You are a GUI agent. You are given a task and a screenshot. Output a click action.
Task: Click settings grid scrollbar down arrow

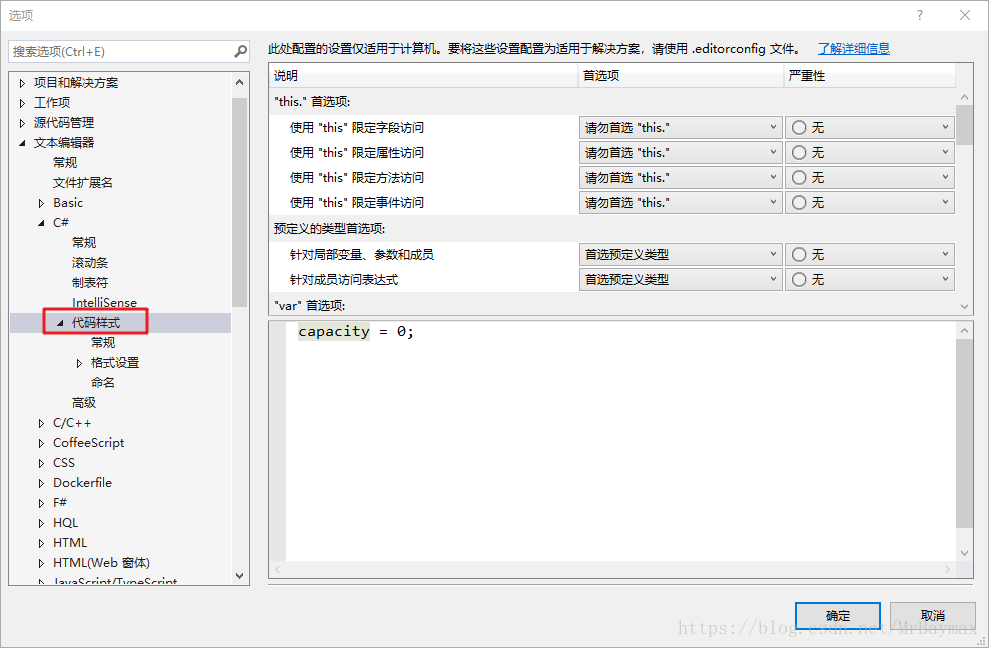[x=964, y=307]
